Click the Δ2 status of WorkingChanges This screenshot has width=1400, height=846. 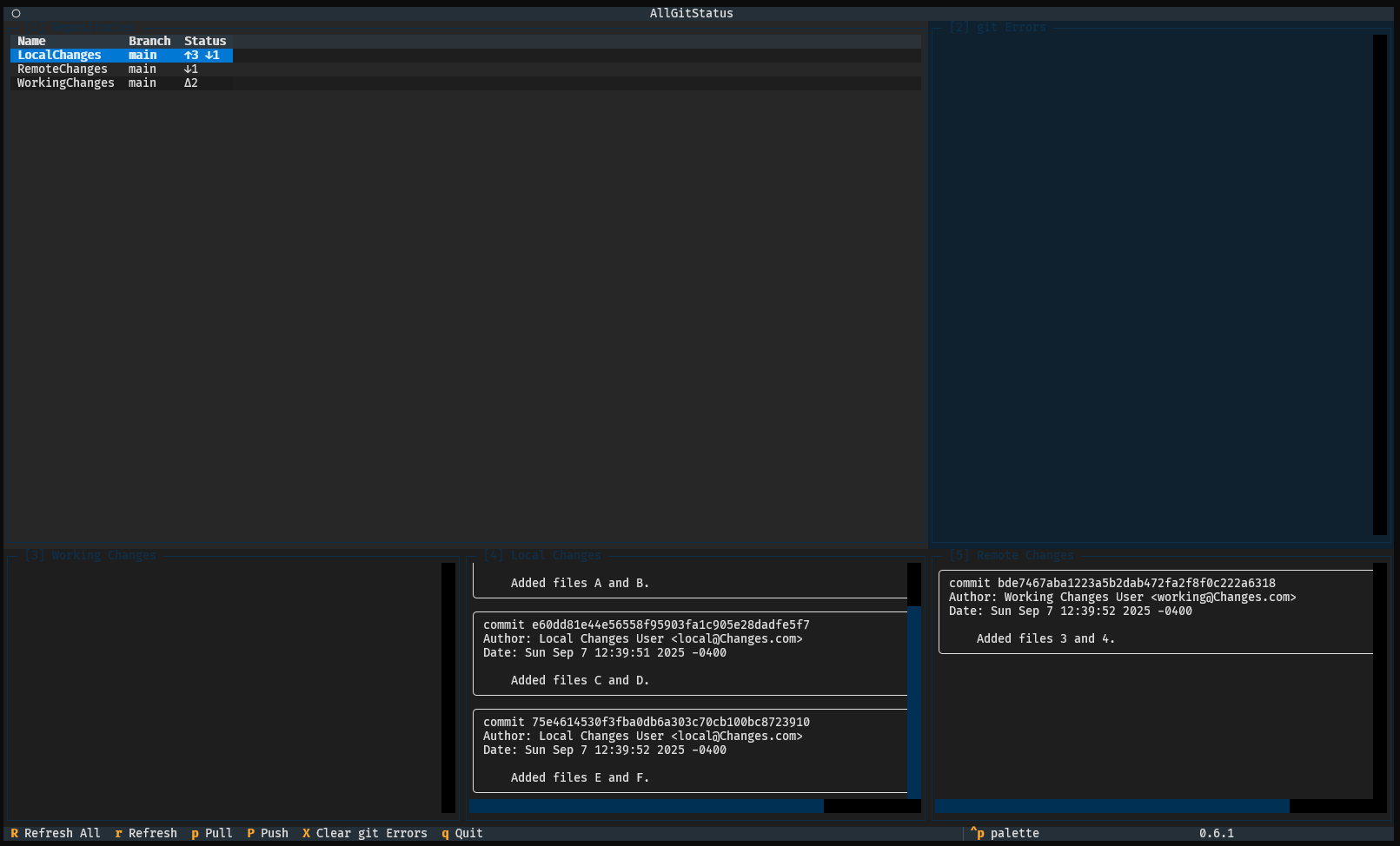pos(191,83)
